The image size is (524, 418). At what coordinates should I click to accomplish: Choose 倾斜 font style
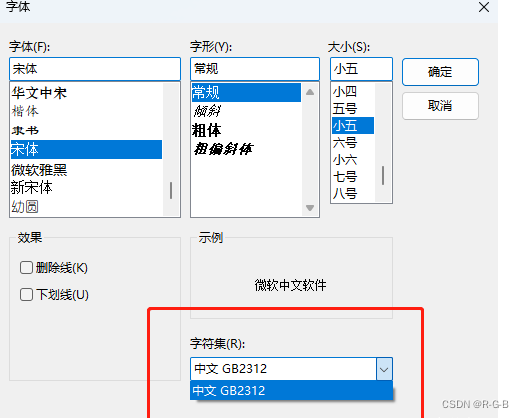coord(246,111)
